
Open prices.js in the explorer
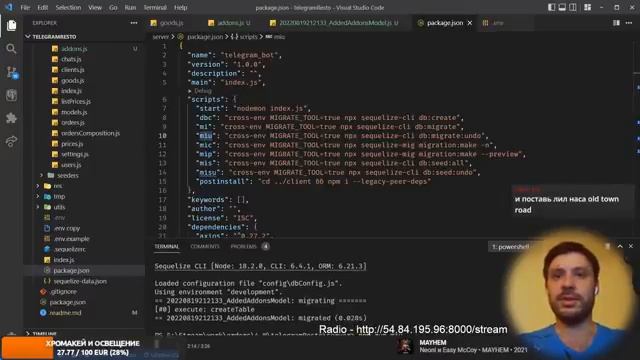[72, 144]
